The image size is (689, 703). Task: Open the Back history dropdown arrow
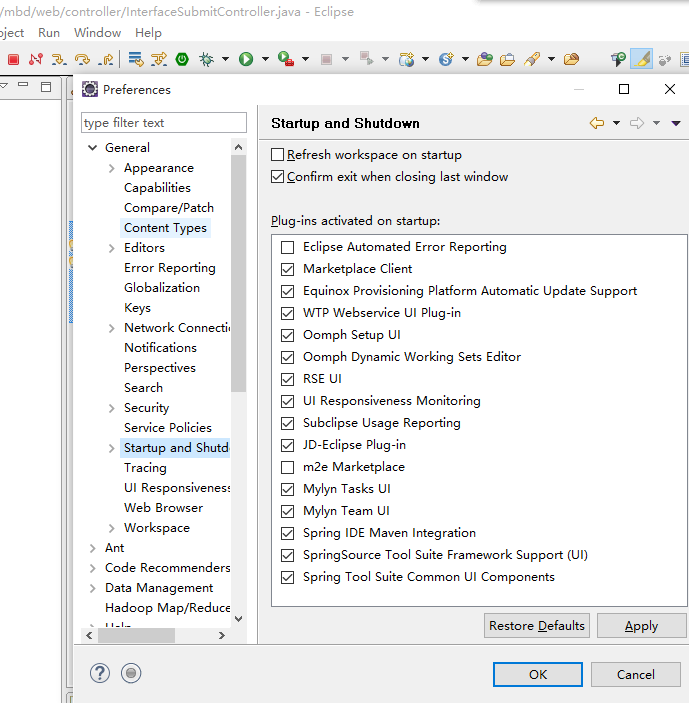tap(616, 123)
